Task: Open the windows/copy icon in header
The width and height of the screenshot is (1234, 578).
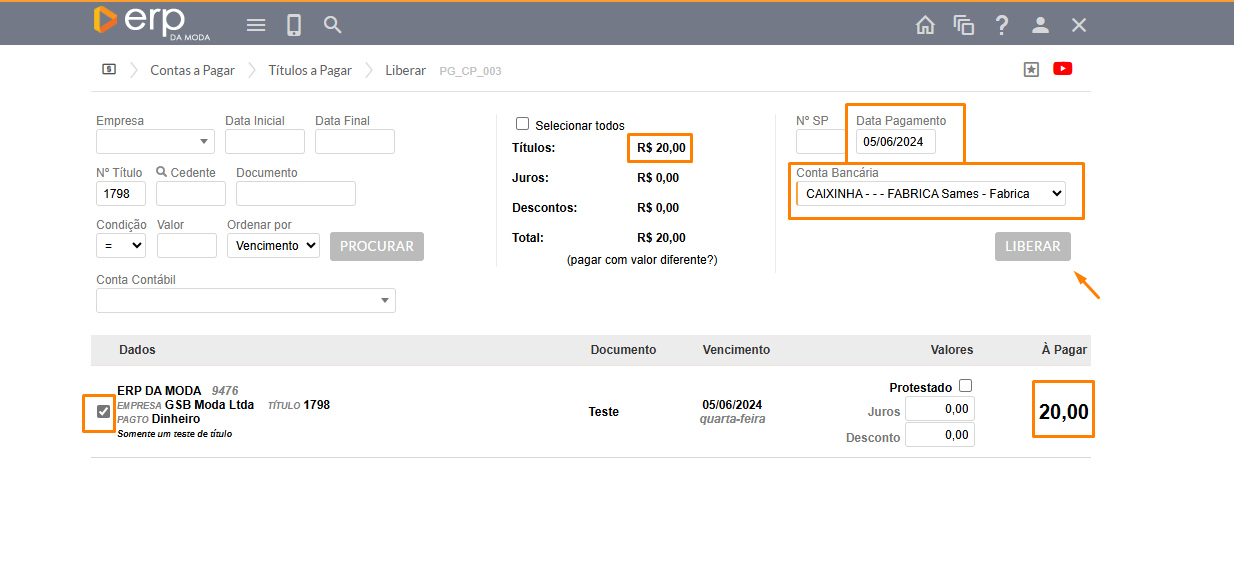Action: tap(963, 25)
